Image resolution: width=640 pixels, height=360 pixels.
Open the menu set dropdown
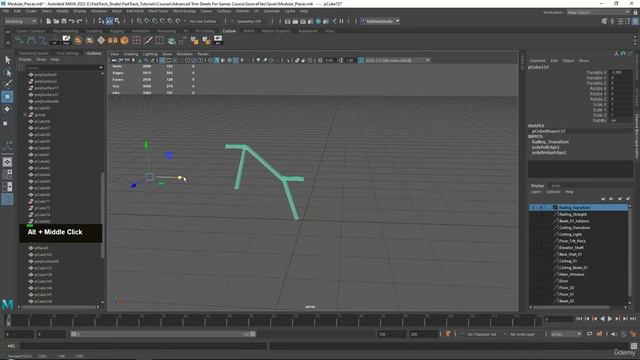20,21
